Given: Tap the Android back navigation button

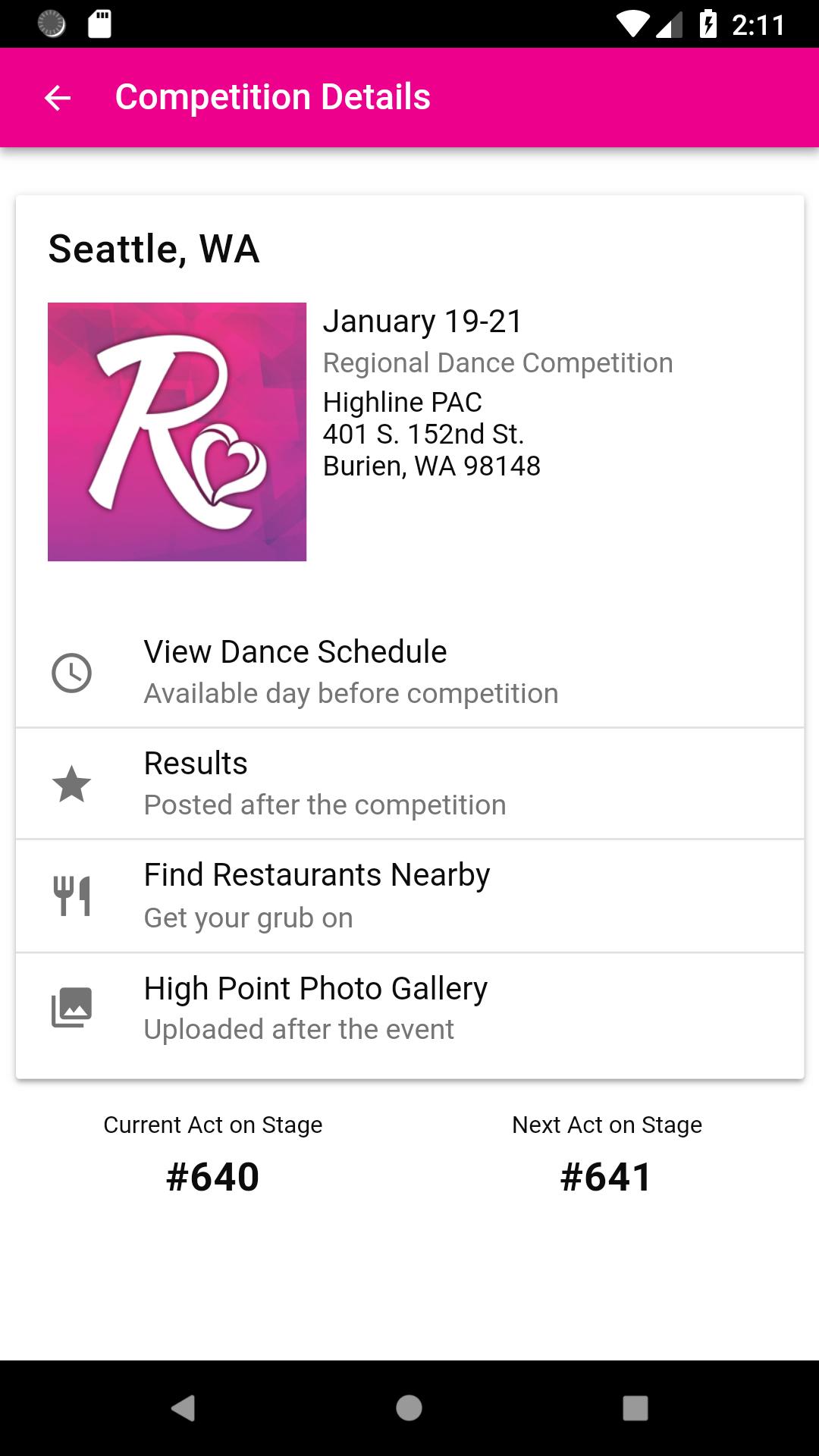Looking at the screenshot, I should 183,1408.
